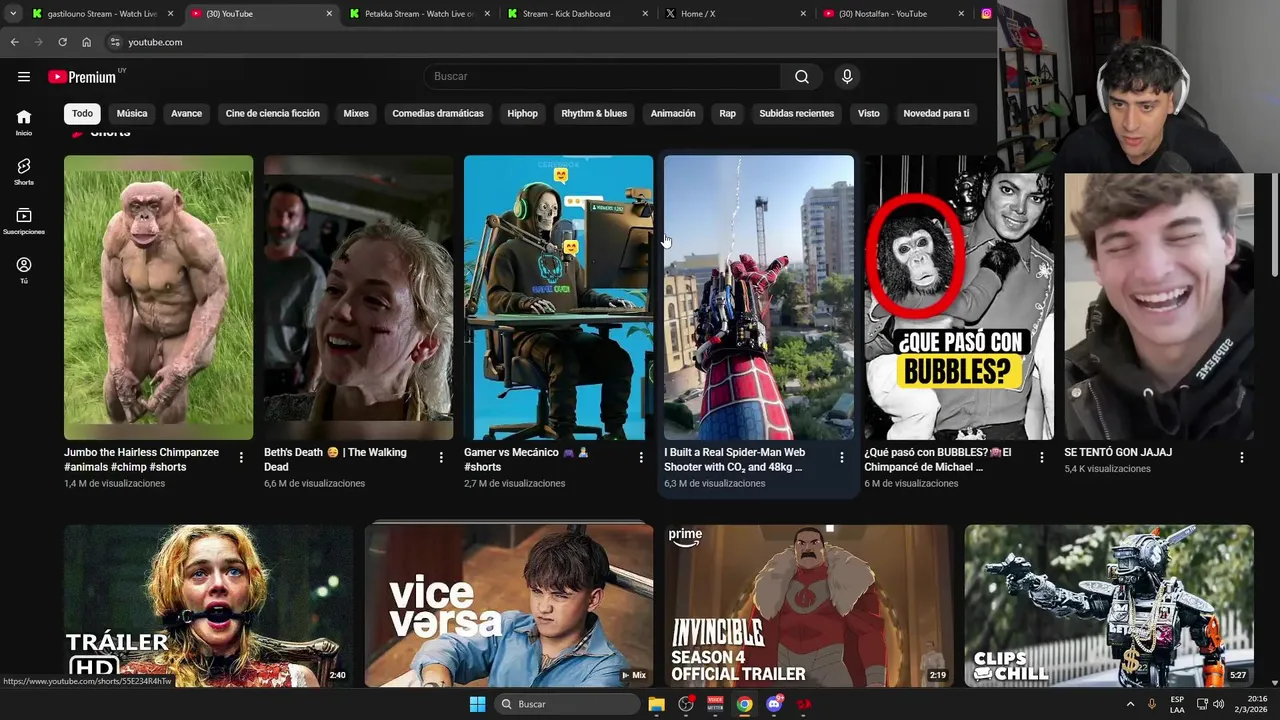Open the Beth's Death short thumbnail
1280x720 pixels.
pyautogui.click(x=359, y=297)
